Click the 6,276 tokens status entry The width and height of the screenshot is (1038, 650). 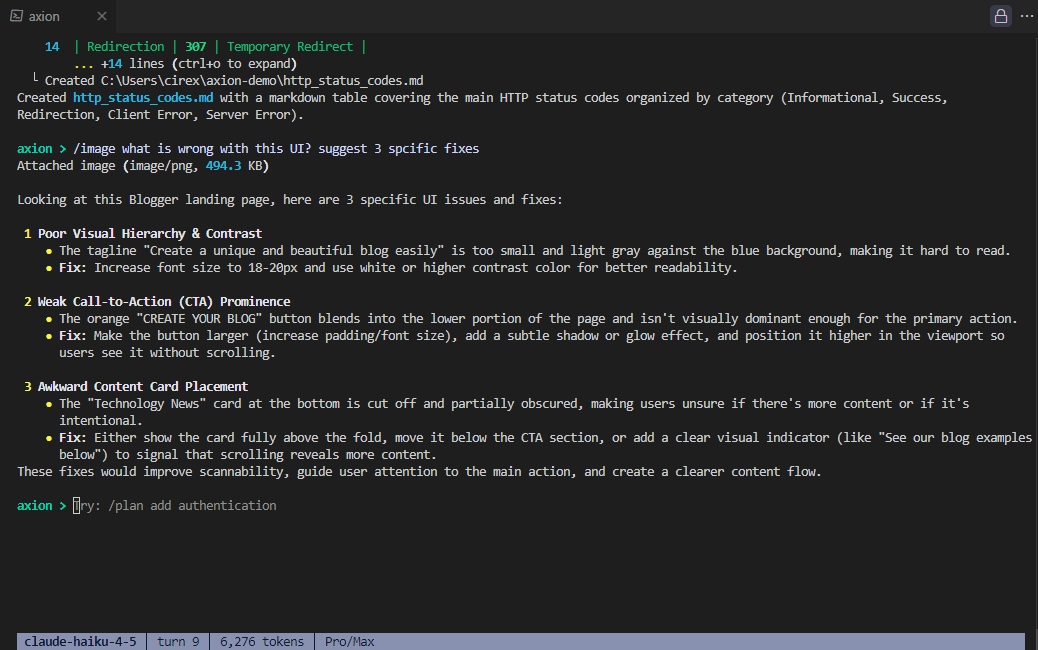click(x=261, y=641)
